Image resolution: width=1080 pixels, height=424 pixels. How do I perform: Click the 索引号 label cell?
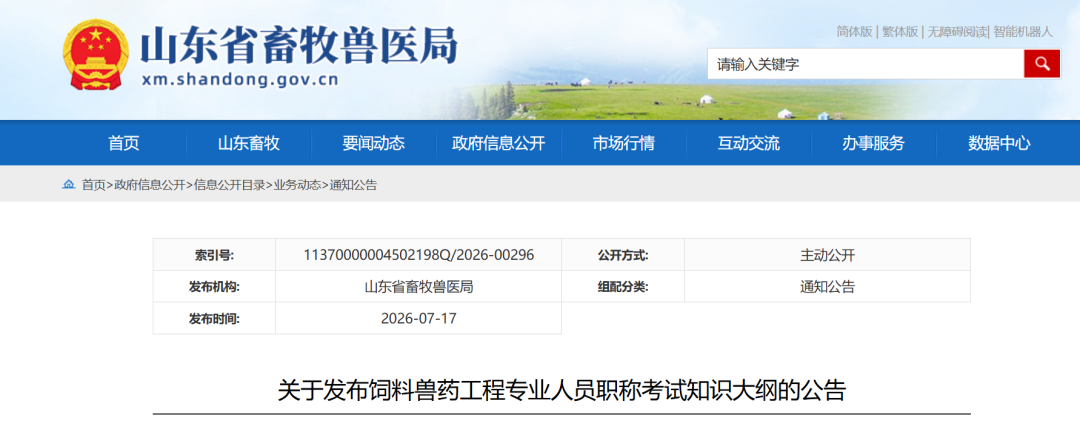(x=214, y=255)
